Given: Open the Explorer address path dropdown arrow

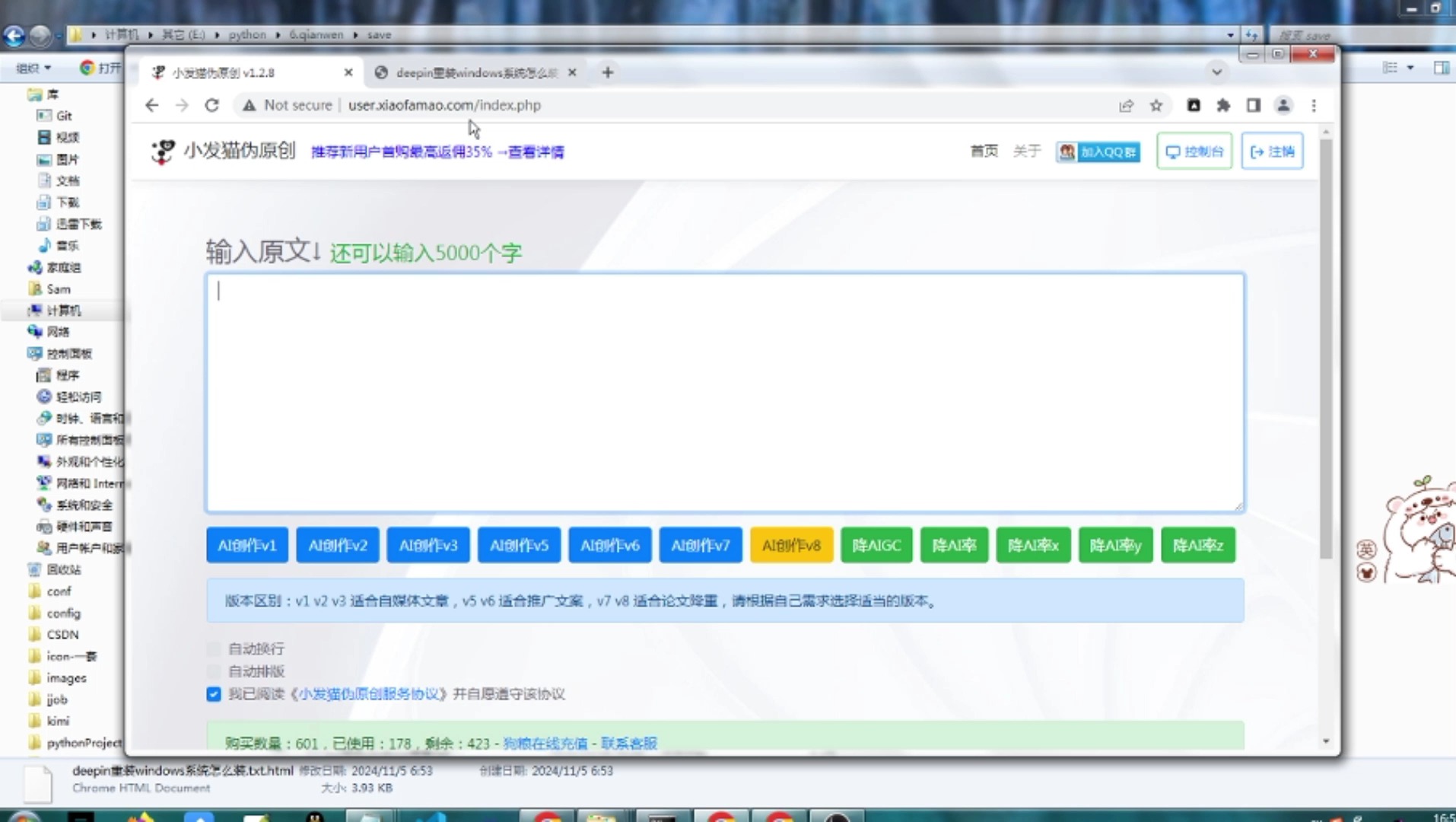Looking at the screenshot, I should click(1230, 35).
